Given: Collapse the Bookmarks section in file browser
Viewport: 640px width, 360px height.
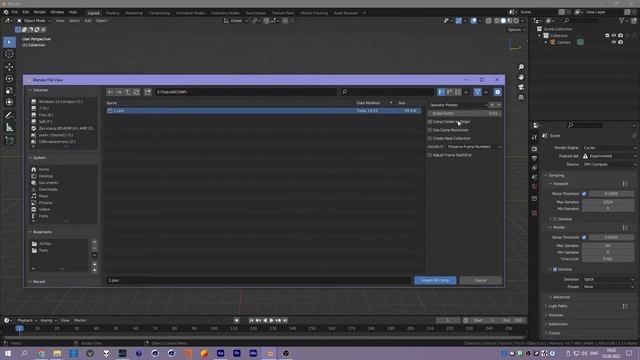Looking at the screenshot, I should [x=41, y=232].
